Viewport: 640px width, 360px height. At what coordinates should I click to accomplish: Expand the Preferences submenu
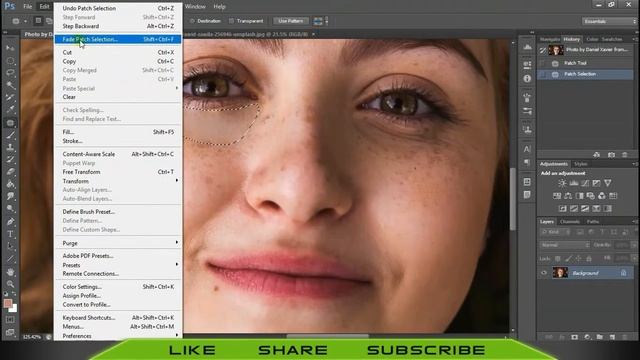(x=119, y=336)
